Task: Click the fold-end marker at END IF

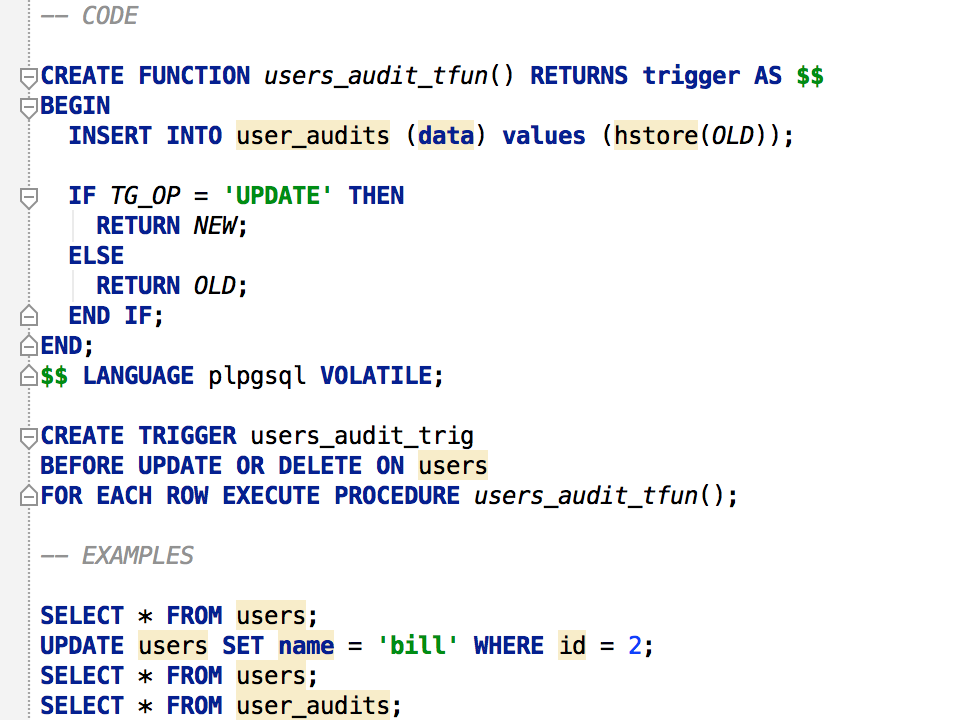Action: coord(28,315)
